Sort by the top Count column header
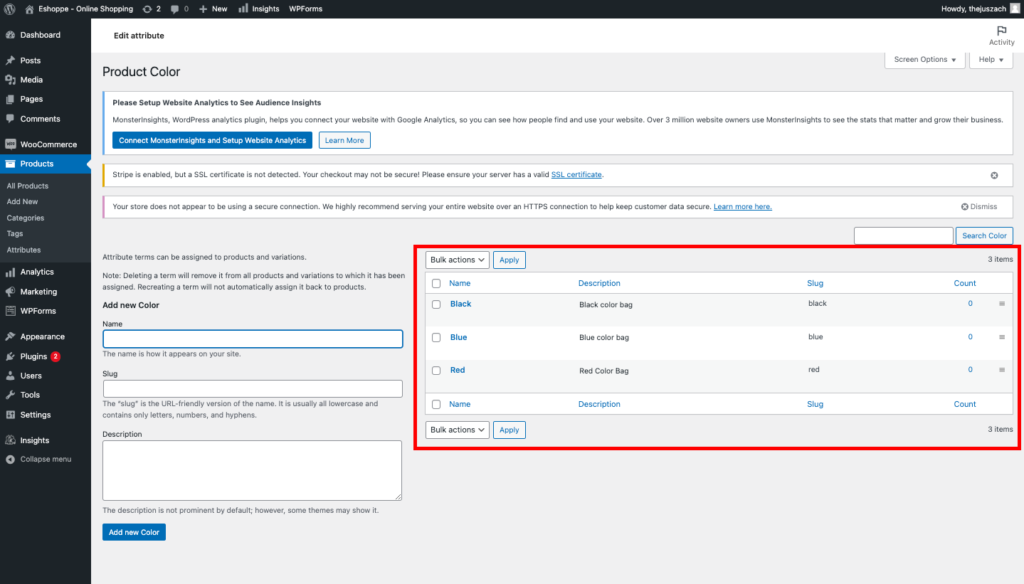 (965, 284)
